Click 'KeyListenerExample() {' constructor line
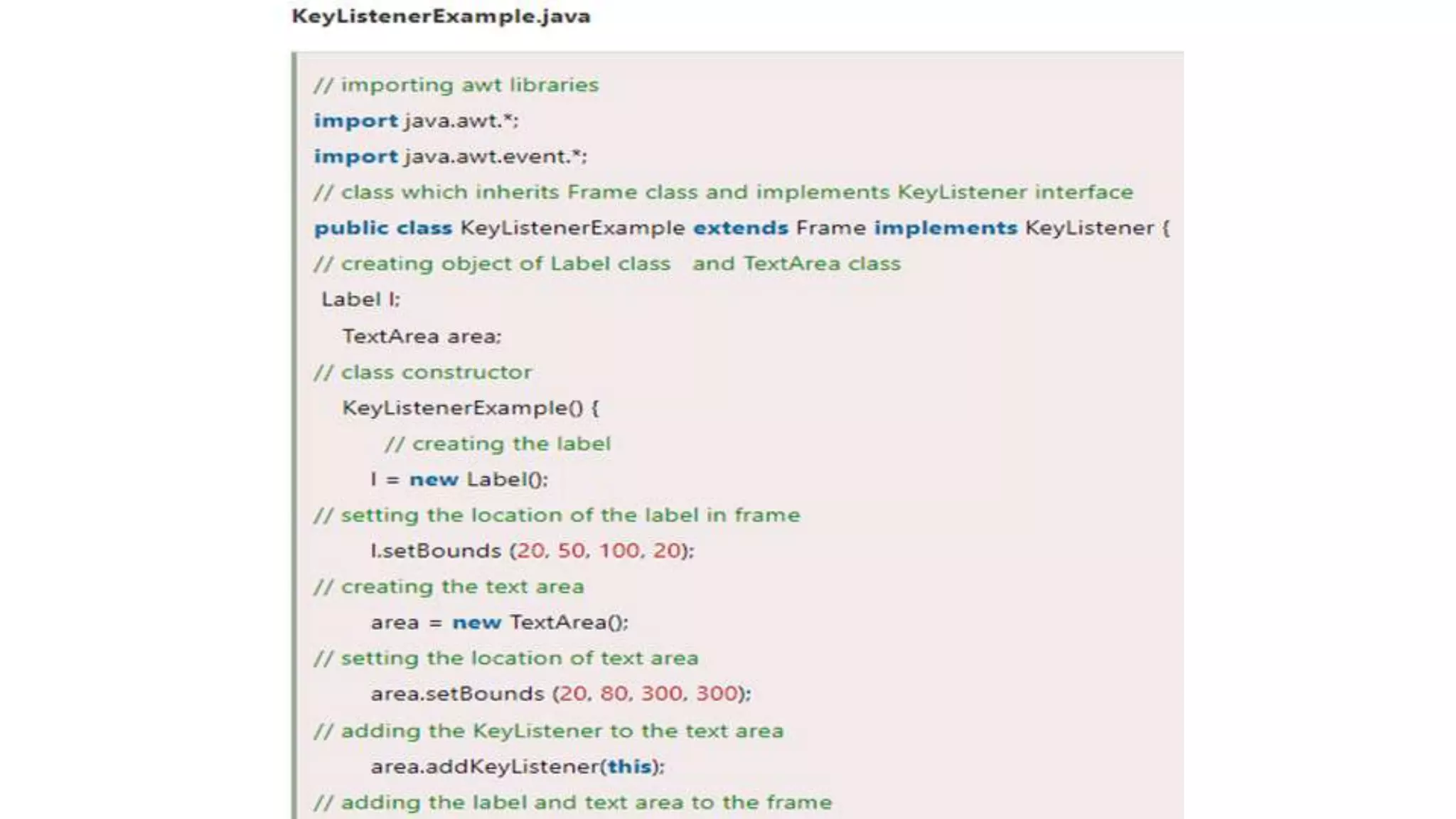This screenshot has height=819, width=1456. tap(470, 408)
